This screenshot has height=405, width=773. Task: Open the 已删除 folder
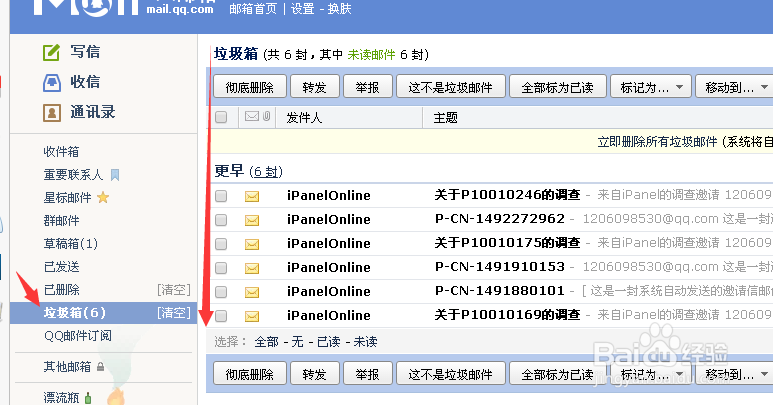click(61, 290)
